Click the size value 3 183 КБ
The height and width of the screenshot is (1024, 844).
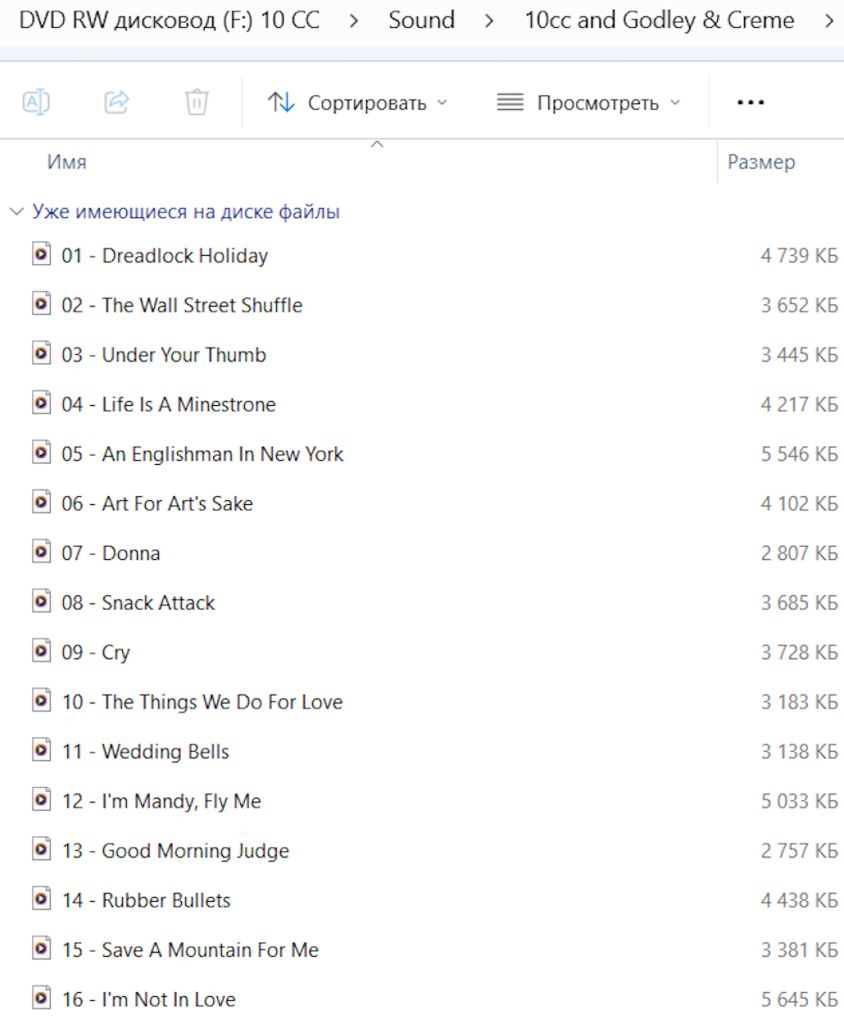[x=799, y=702]
